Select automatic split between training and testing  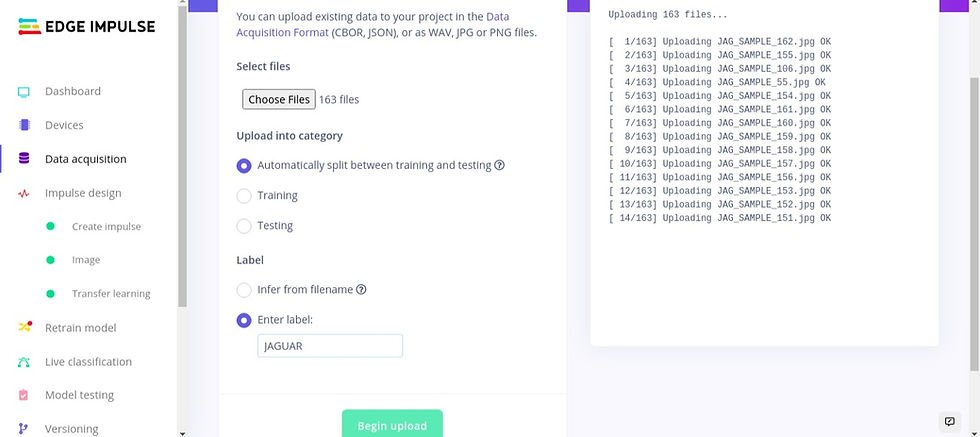pos(244,166)
